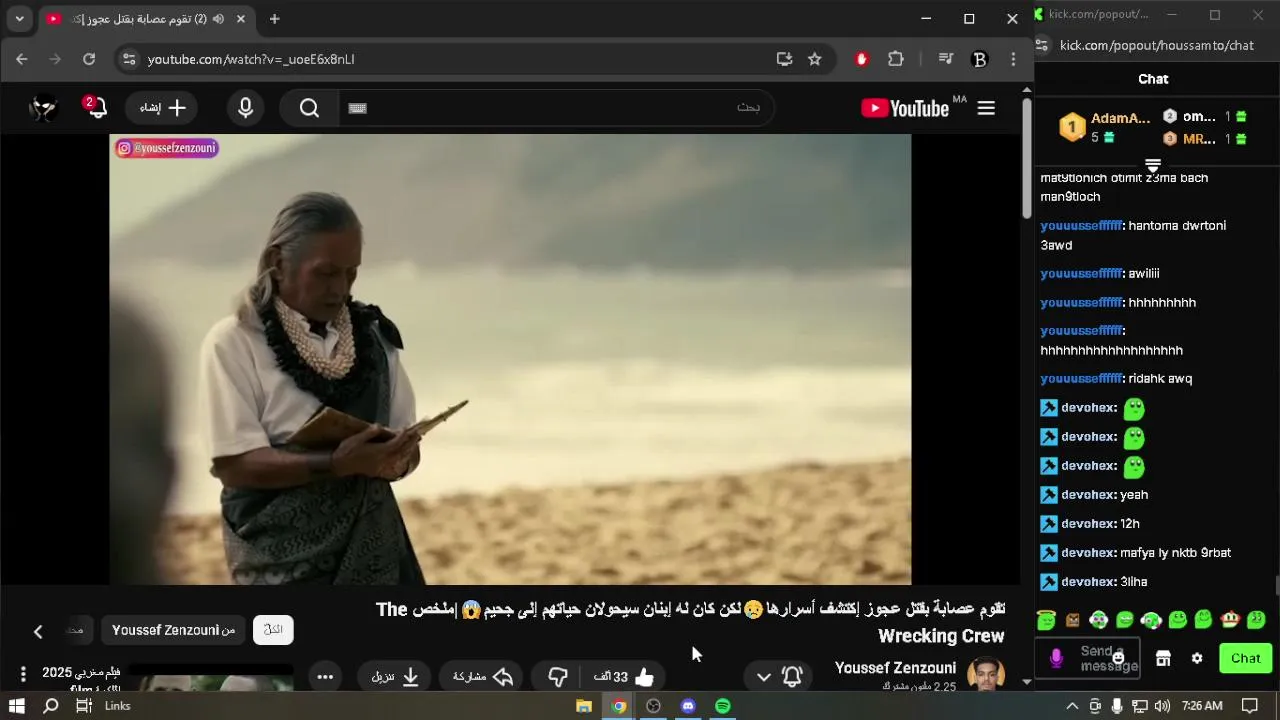The image size is (1280, 720).
Task: Select the halo green emote in Kick
Action: pos(1047,620)
